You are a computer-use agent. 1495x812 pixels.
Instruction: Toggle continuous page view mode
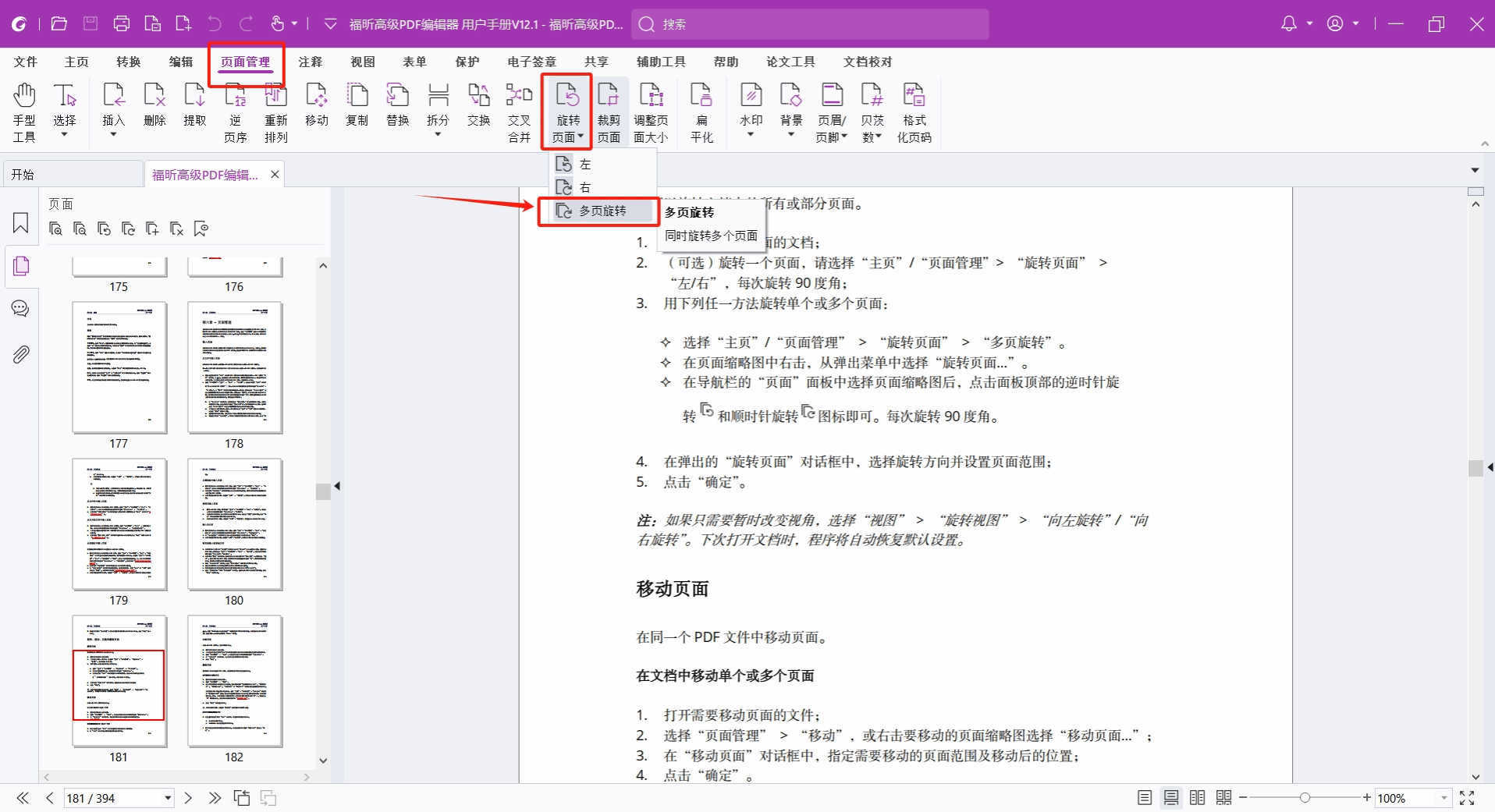pos(1171,798)
